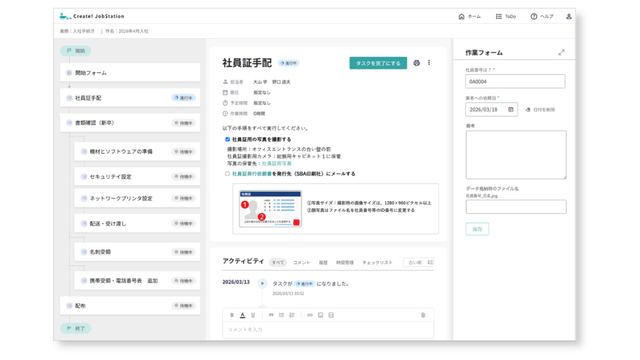640x360 pixels.
Task: Apply underline in the comment editor
Action: click(253, 315)
